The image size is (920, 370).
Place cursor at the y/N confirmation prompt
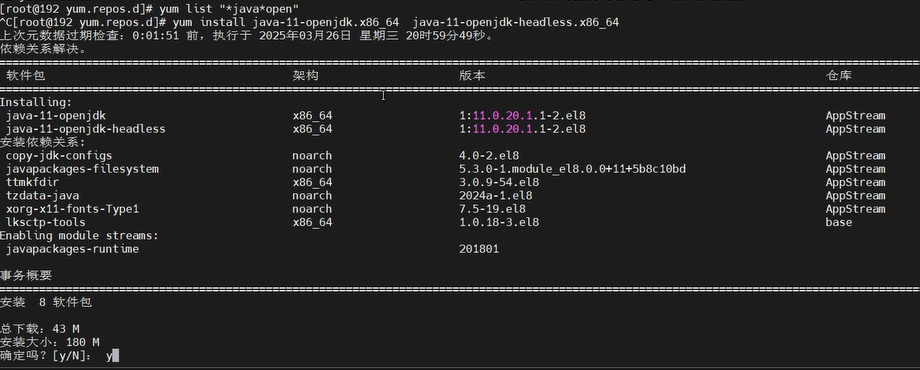(x=116, y=355)
